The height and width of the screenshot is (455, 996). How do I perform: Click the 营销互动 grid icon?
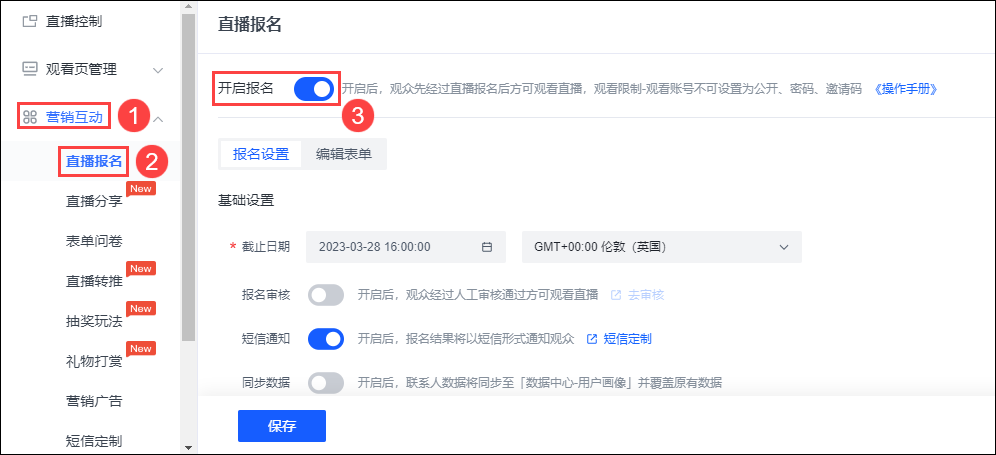click(x=30, y=117)
